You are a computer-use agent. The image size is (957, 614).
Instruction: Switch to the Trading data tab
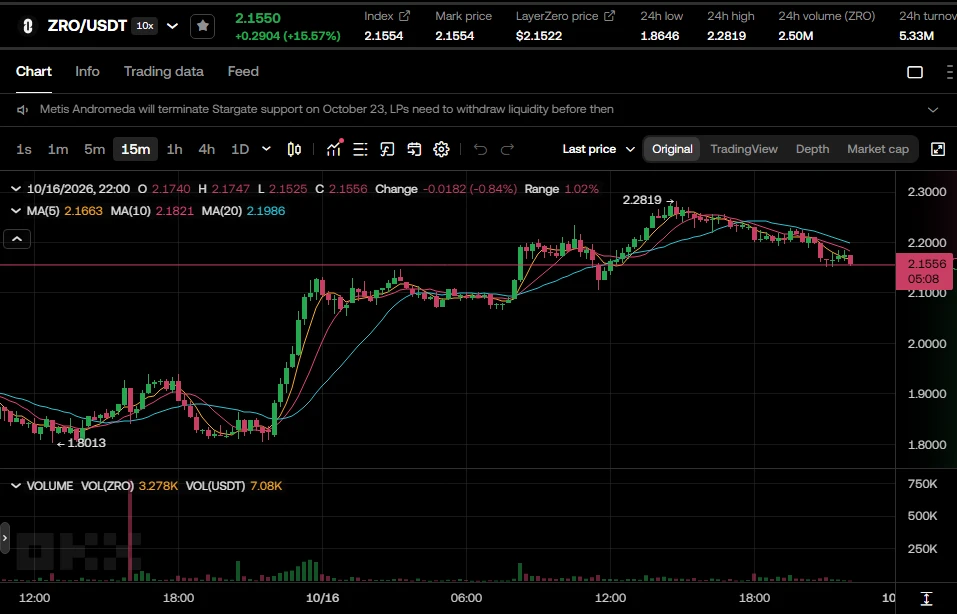tap(164, 71)
